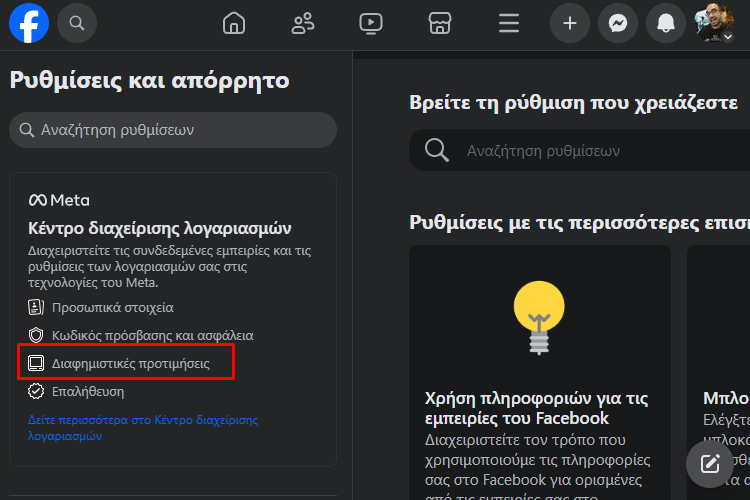The image size is (750, 500).
Task: Open the profile avatar account menu
Action: tap(714, 23)
